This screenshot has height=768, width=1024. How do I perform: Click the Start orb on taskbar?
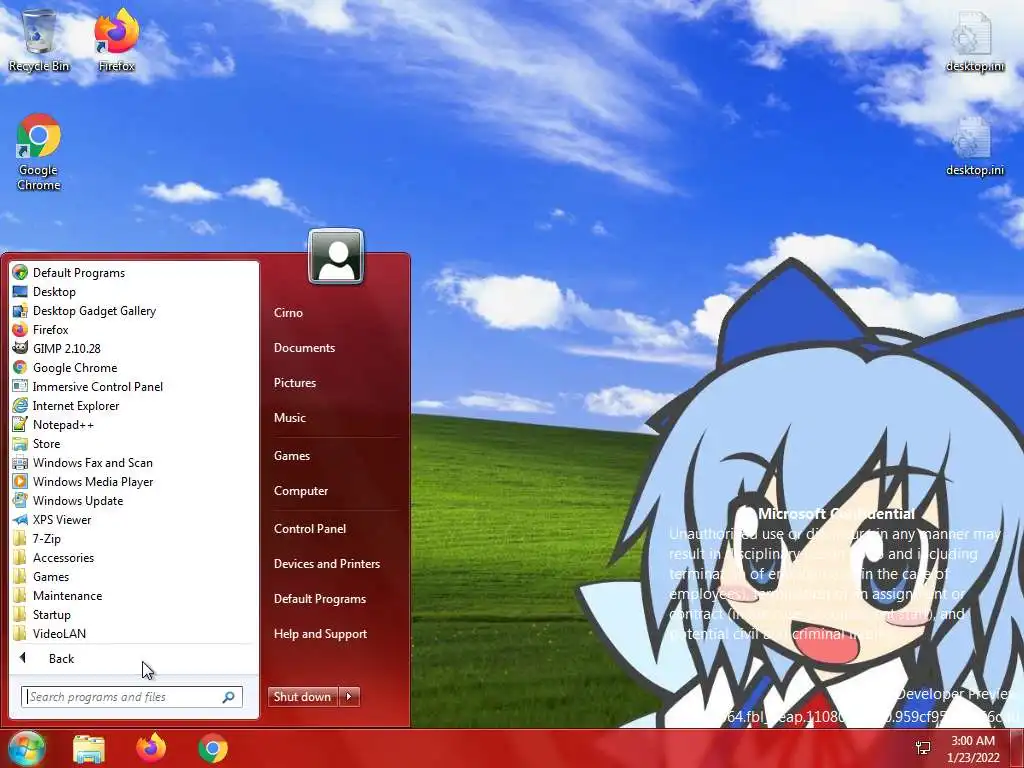(x=26, y=748)
